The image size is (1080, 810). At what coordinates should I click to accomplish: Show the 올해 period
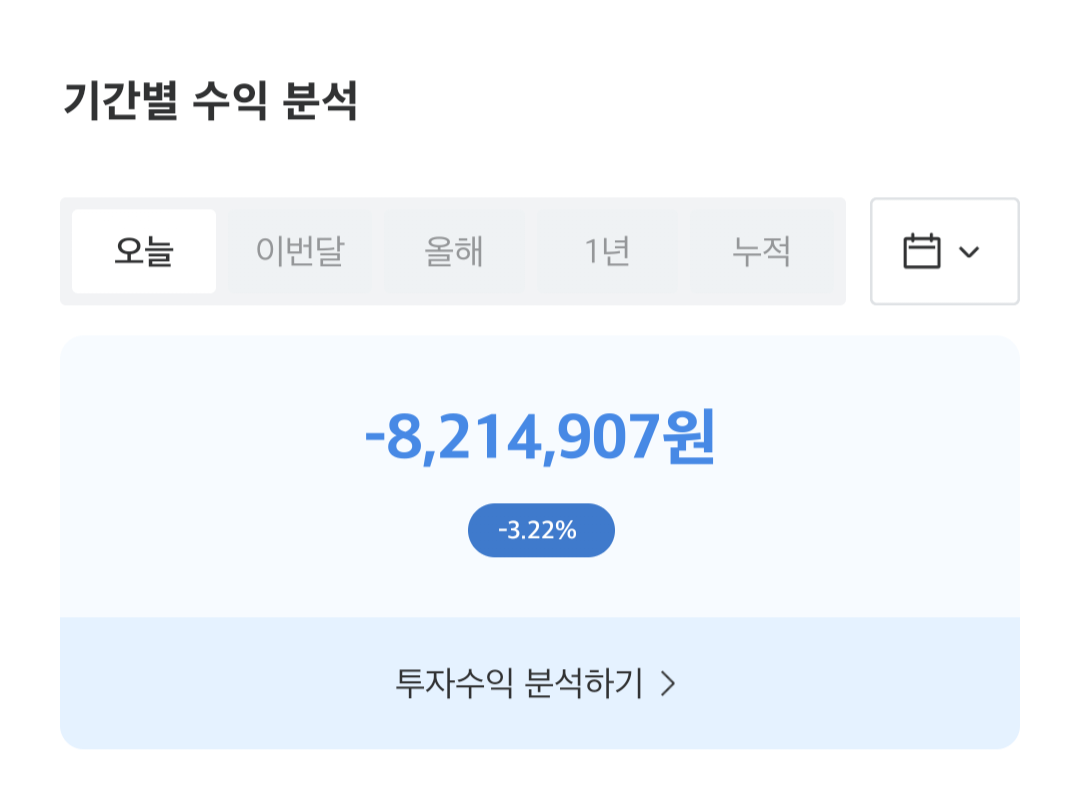[x=454, y=251]
